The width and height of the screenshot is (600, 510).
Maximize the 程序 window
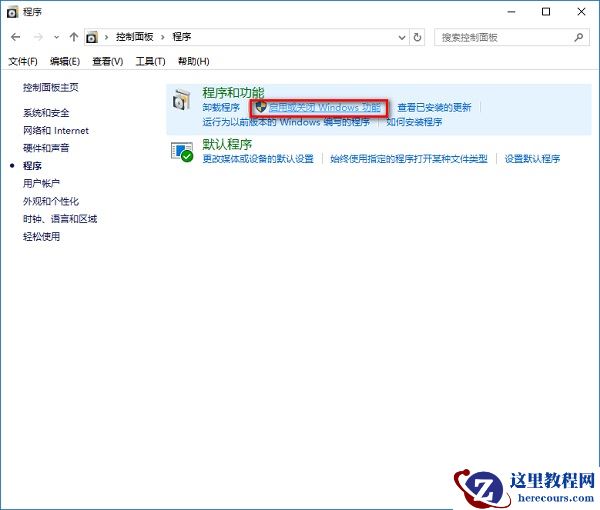click(x=546, y=12)
